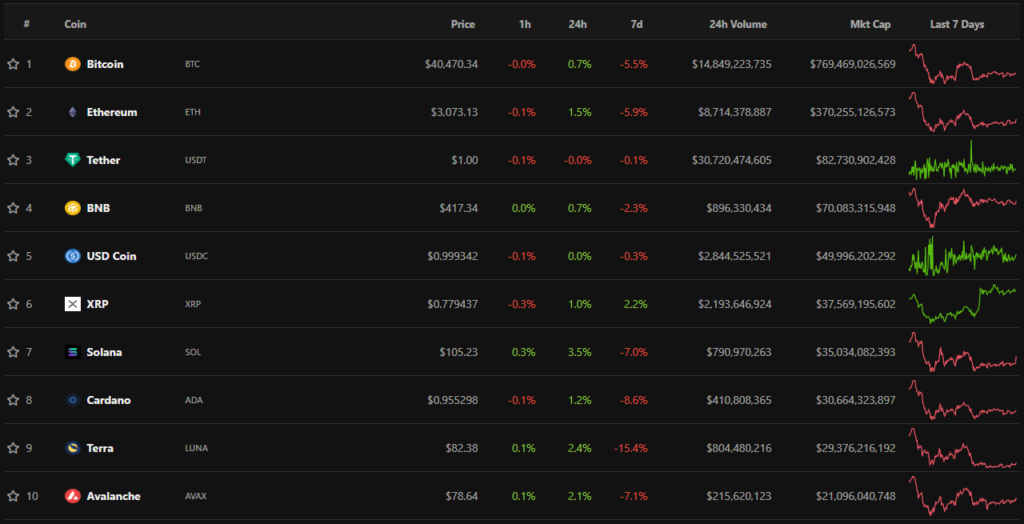The width and height of the screenshot is (1024, 524).
Task: Click Terra's -15.4% seven-day change
Action: tap(631, 448)
